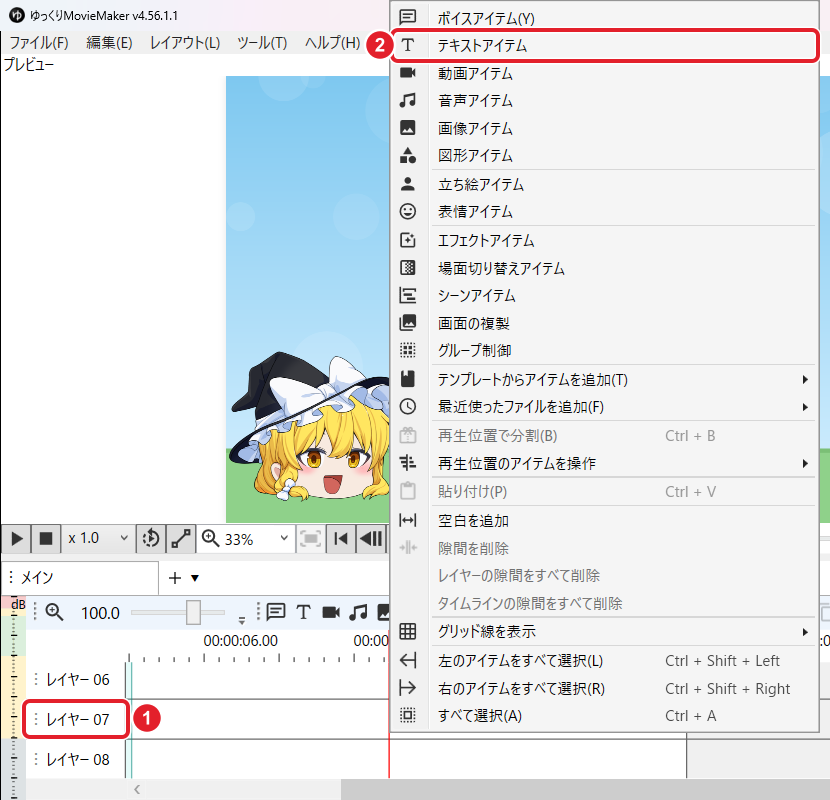
Task: Stop the preview playback
Action: point(46,539)
